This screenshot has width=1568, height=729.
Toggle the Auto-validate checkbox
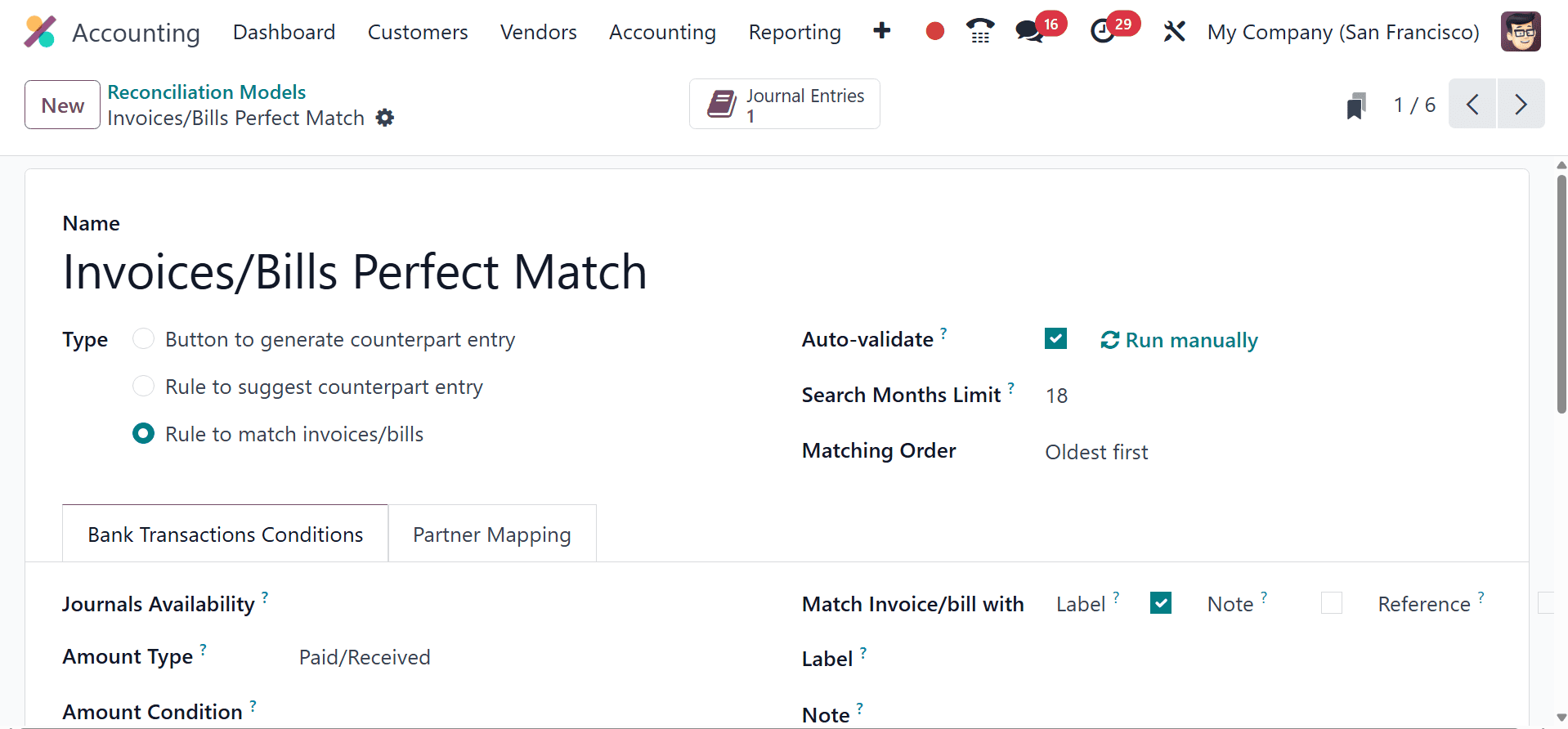(x=1055, y=338)
